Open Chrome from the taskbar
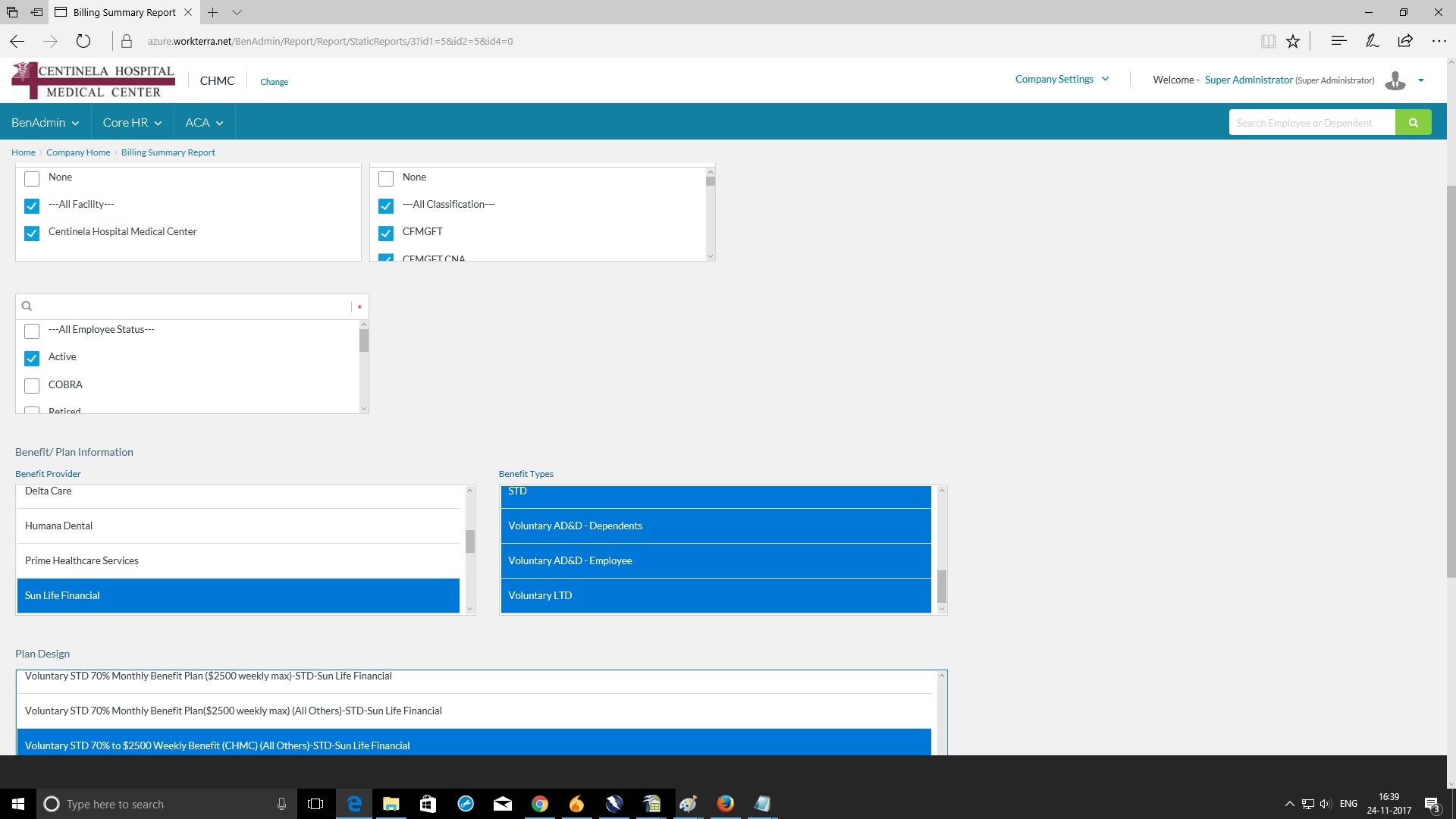The width and height of the screenshot is (1456, 819). [x=540, y=804]
